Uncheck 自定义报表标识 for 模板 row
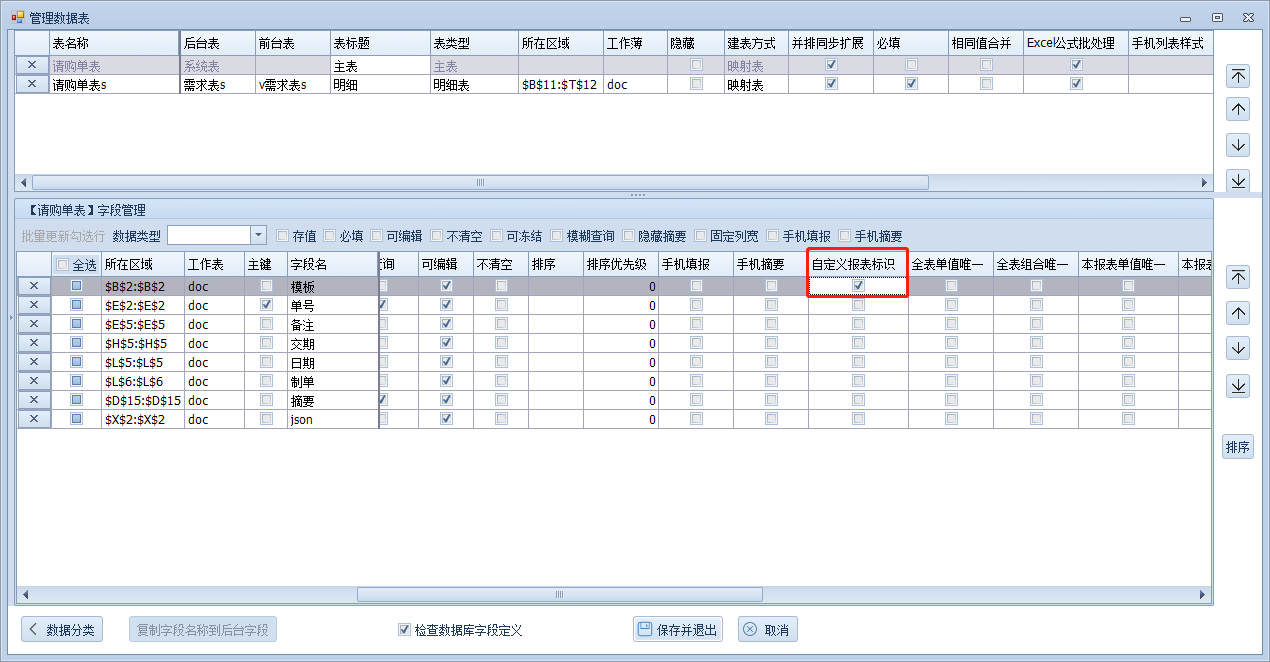Screen dimensions: 1270x662 pyautogui.click(x=858, y=286)
